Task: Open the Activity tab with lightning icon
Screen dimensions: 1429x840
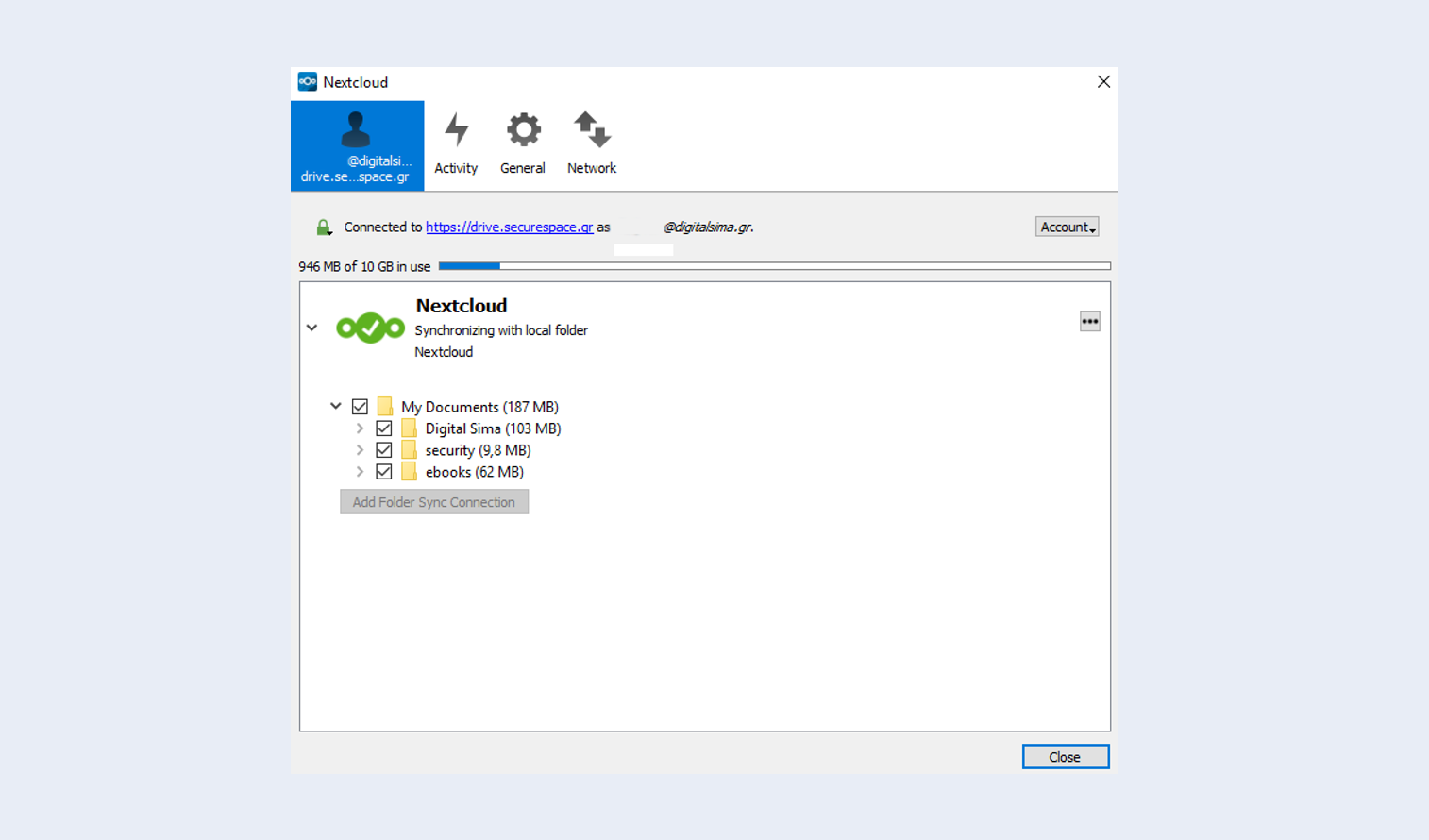Action: (456, 144)
